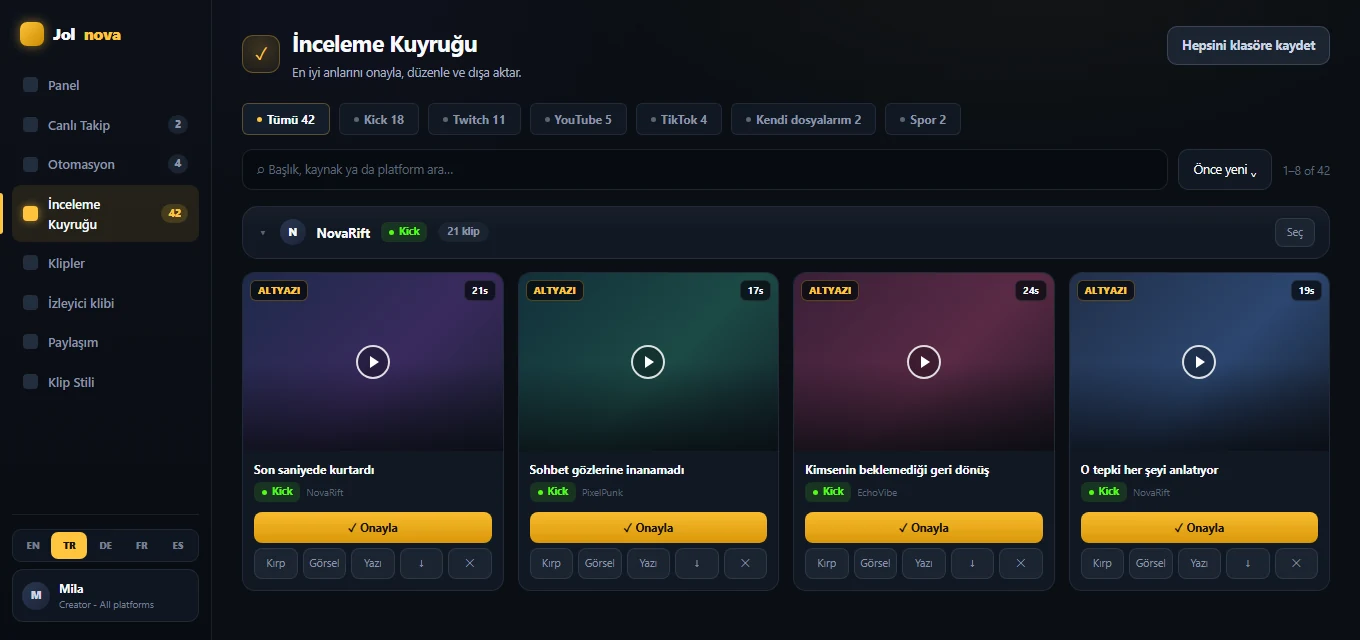This screenshot has width=1360, height=640.
Task: Open the Klipler sidebar section
Action: 105,263
